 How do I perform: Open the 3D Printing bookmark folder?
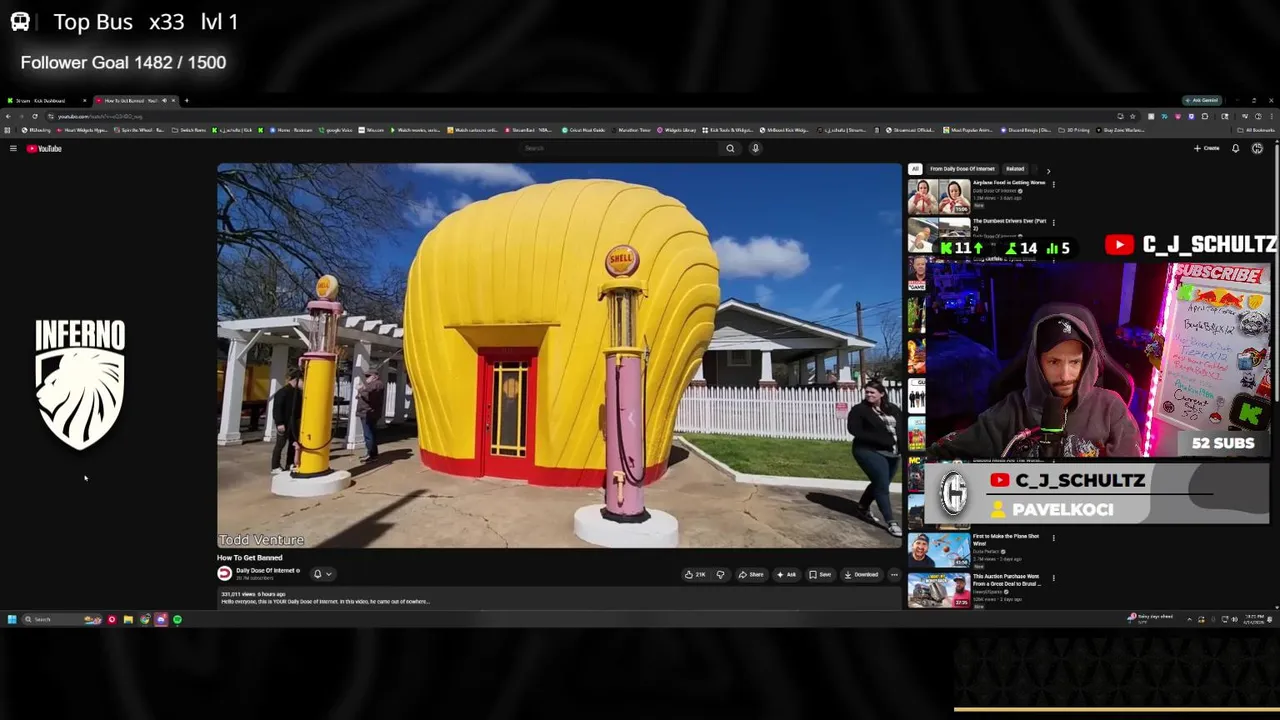click(1074, 130)
